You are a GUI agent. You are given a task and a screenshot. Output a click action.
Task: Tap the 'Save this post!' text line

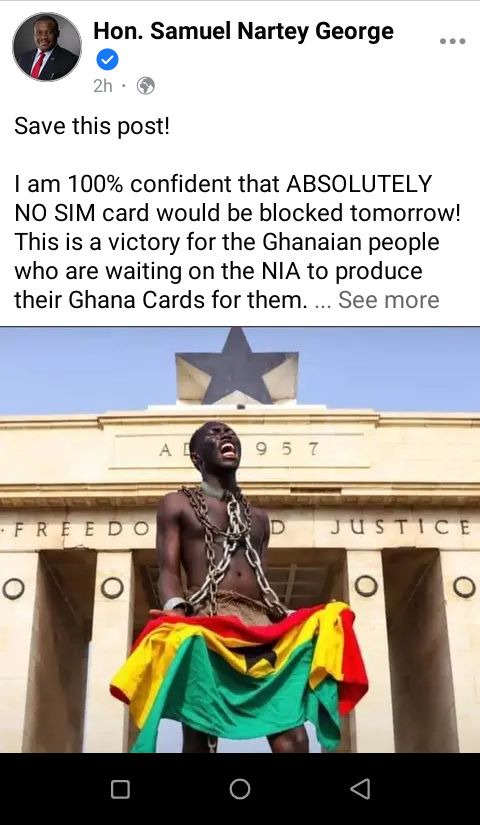tap(92, 127)
